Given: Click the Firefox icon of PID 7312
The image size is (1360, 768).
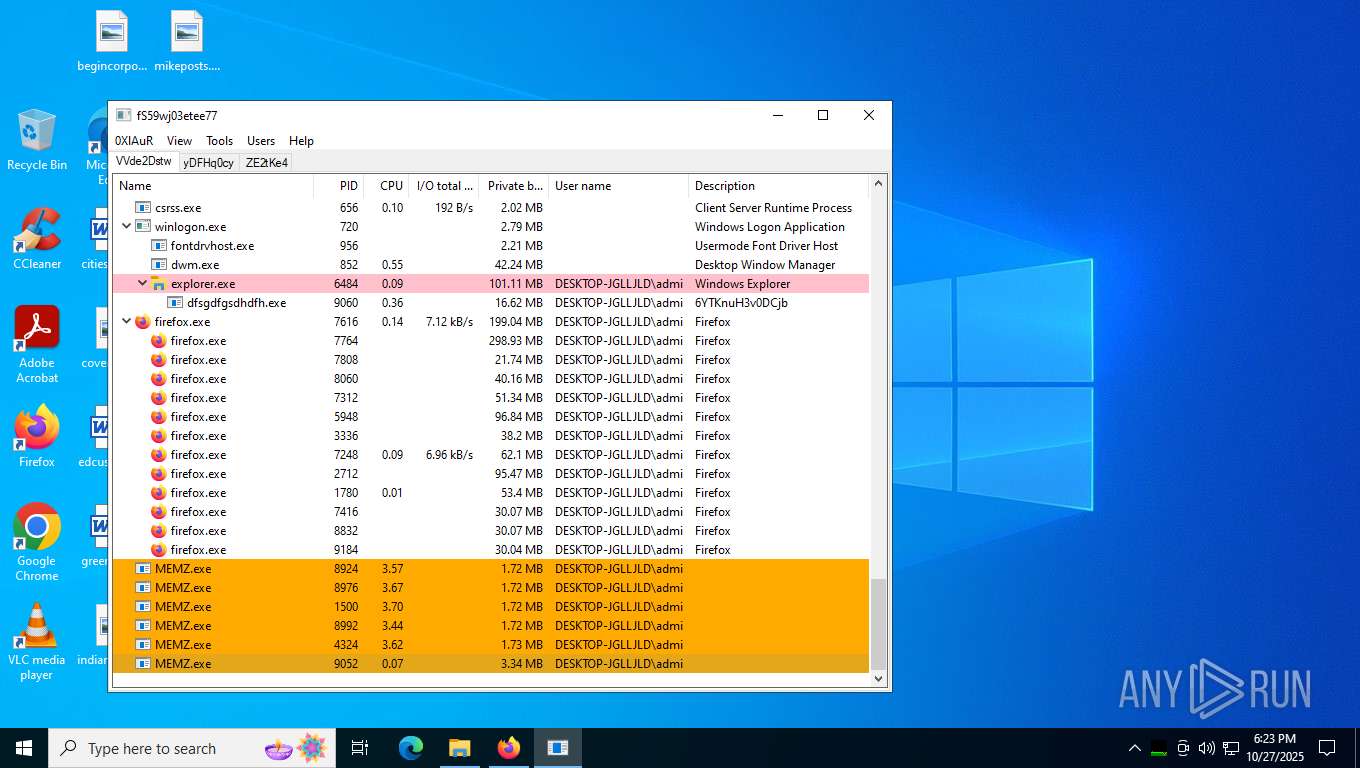Looking at the screenshot, I should tap(159, 398).
